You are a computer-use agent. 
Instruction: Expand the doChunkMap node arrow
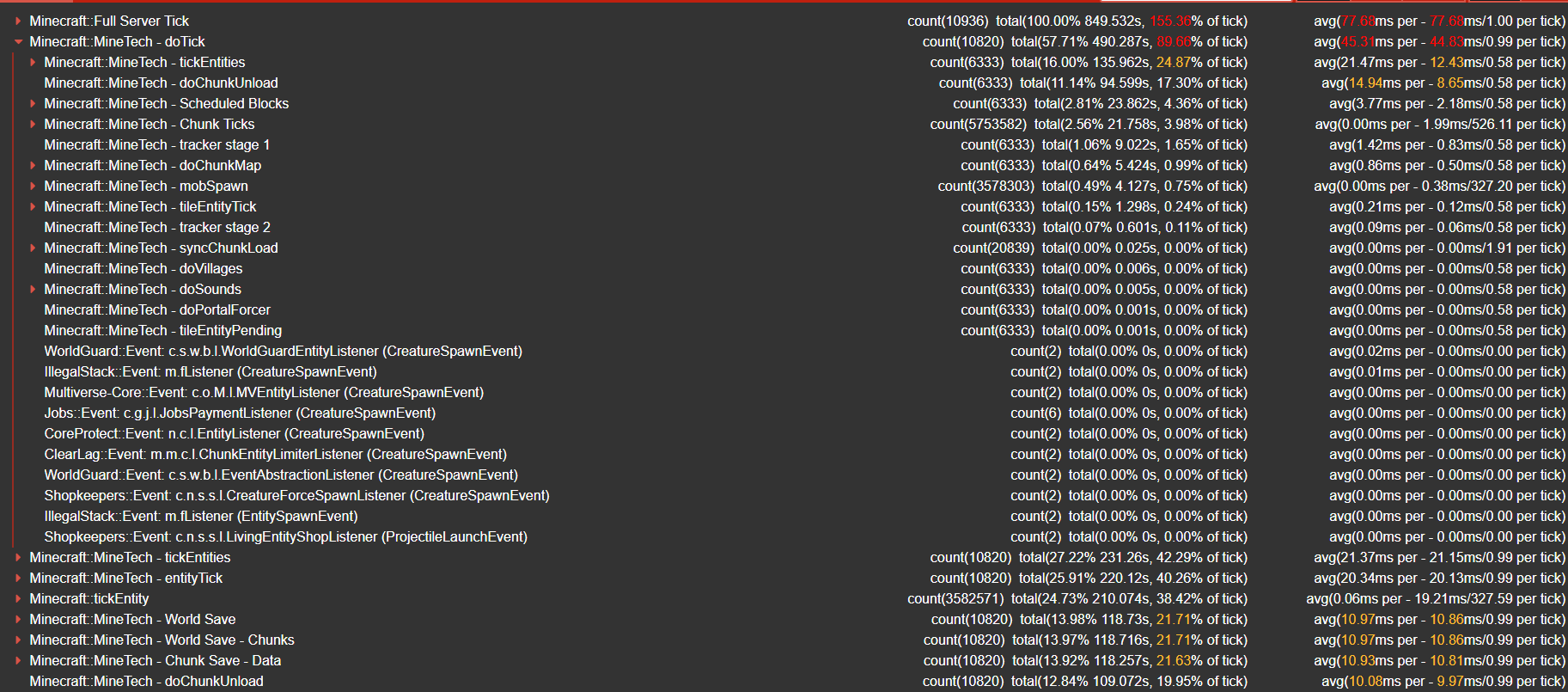pyautogui.click(x=33, y=165)
